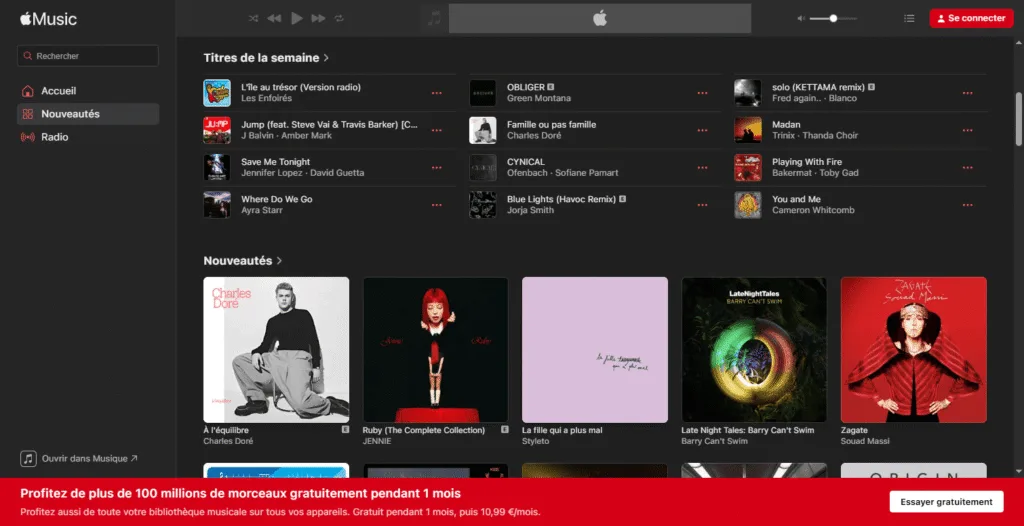Open artist Green Montana link
The height and width of the screenshot is (526, 1024).
[x=539, y=98]
